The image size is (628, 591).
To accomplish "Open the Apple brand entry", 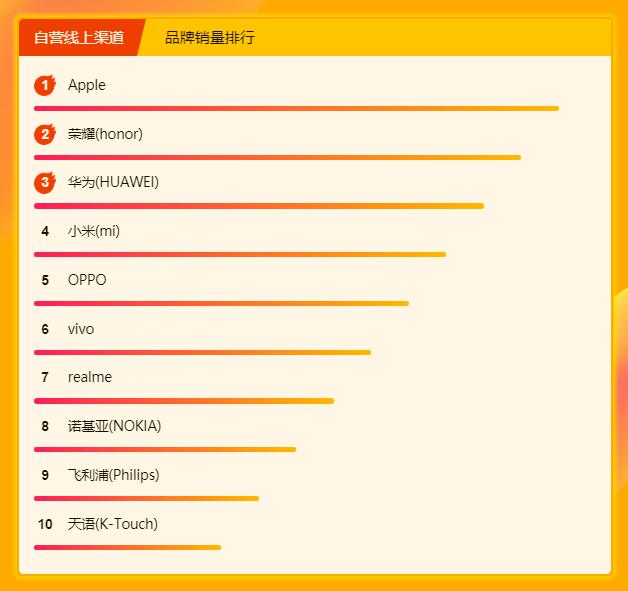I will [x=87, y=85].
